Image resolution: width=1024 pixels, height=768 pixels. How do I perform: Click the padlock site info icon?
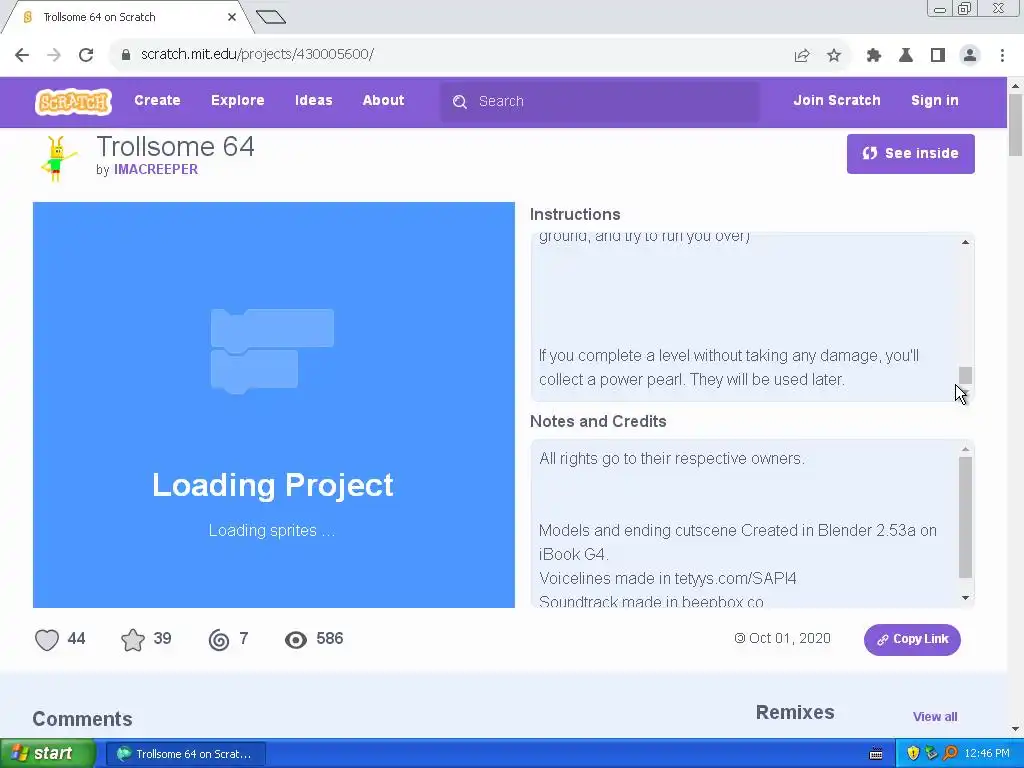tap(125, 55)
